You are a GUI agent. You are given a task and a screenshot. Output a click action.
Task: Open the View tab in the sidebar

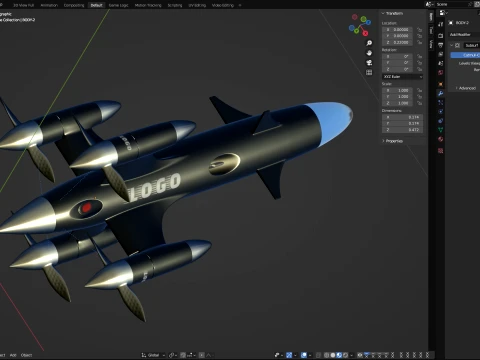[x=431, y=44]
